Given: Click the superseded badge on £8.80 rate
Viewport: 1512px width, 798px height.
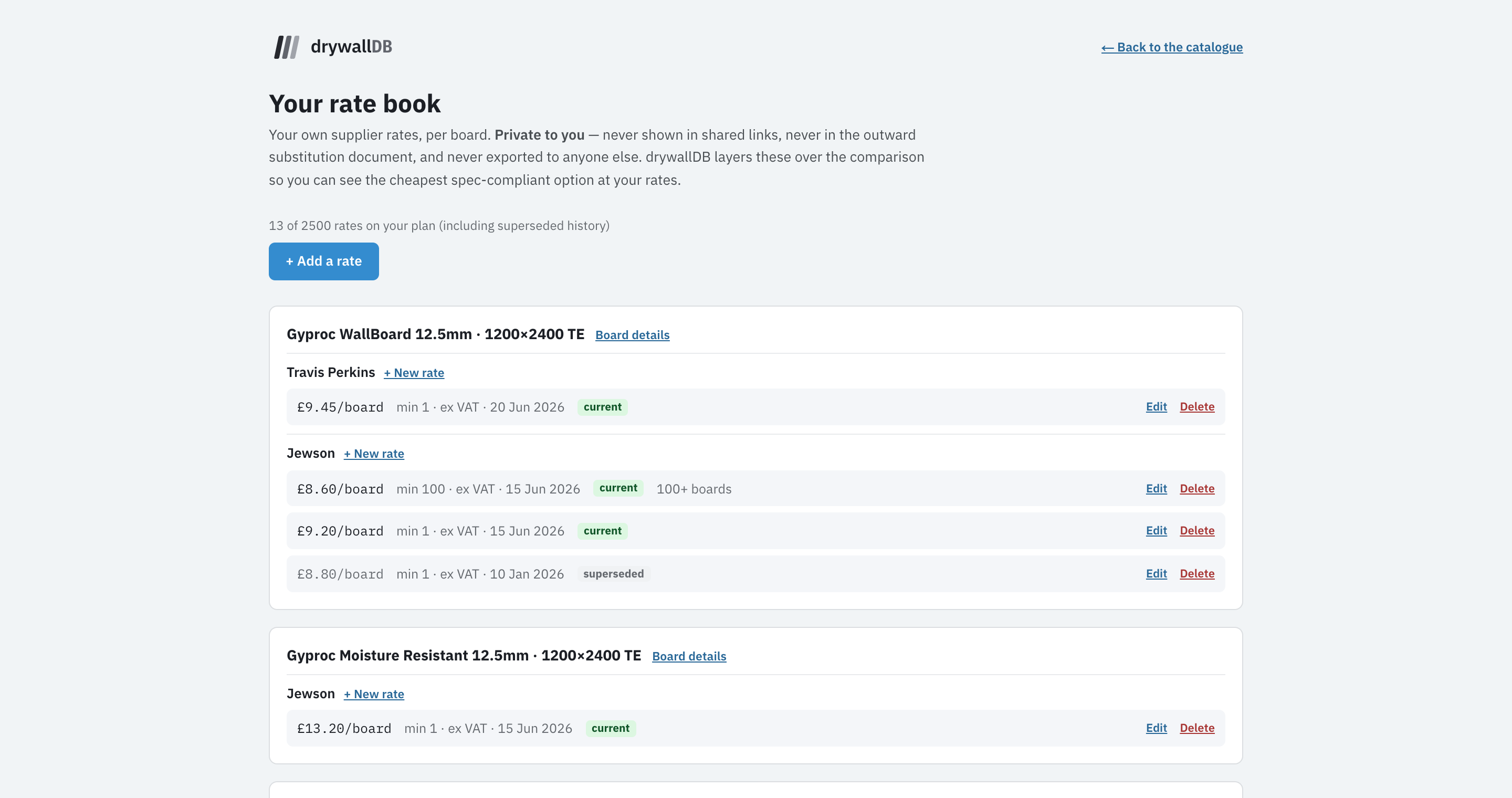Looking at the screenshot, I should [x=613, y=573].
